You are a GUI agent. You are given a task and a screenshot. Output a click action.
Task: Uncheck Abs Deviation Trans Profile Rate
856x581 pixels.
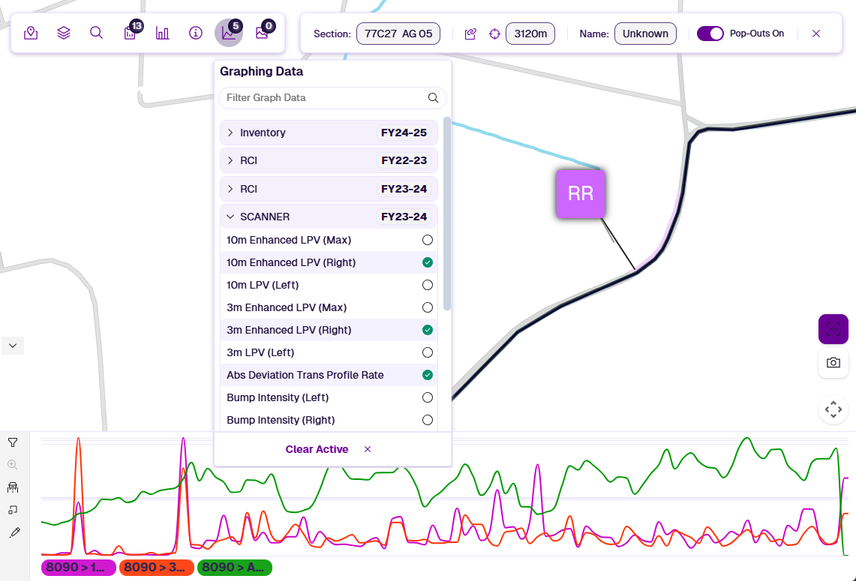pyautogui.click(x=427, y=375)
